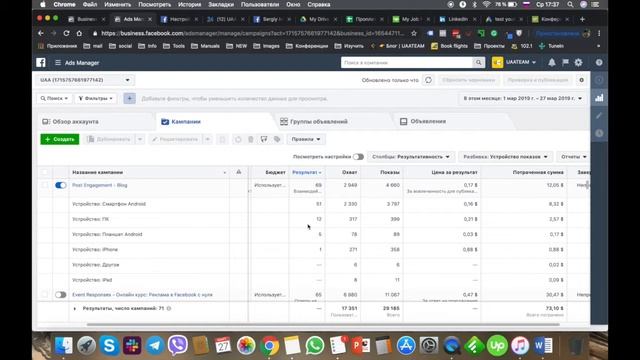Click the delete trash icon in toolbar
This screenshot has width=640, height=360.
(251, 139)
